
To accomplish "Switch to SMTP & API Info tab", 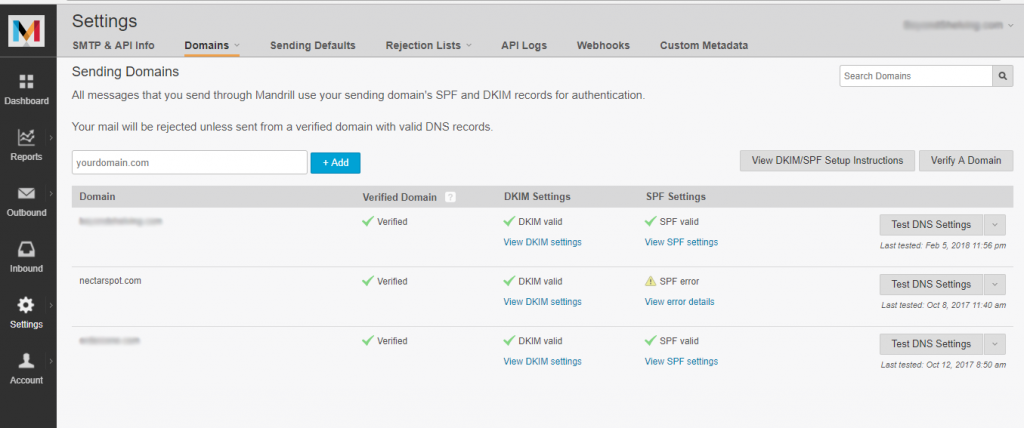I will pos(113,46).
